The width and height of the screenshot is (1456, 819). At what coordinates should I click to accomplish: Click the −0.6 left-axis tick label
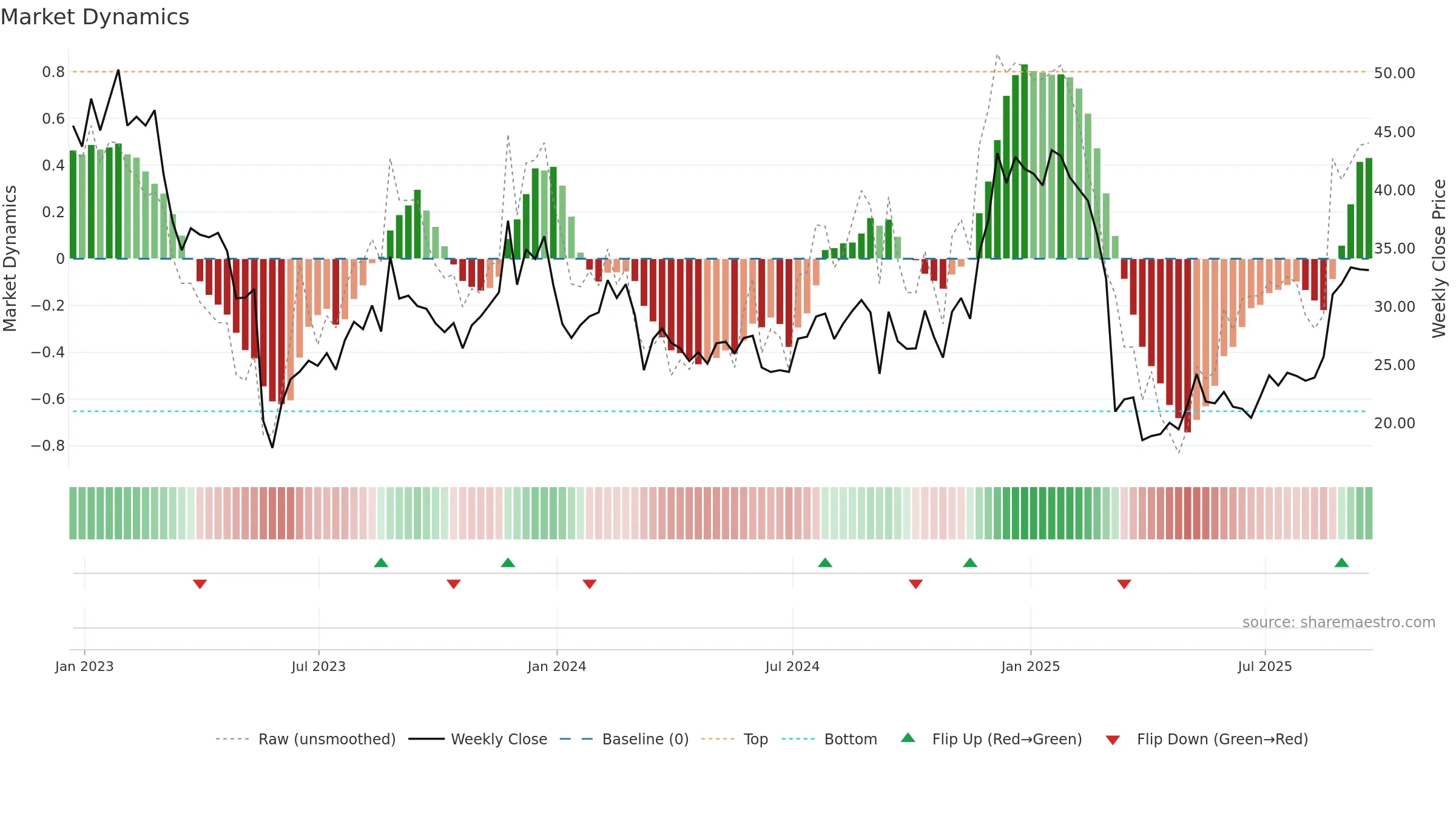pos(48,399)
